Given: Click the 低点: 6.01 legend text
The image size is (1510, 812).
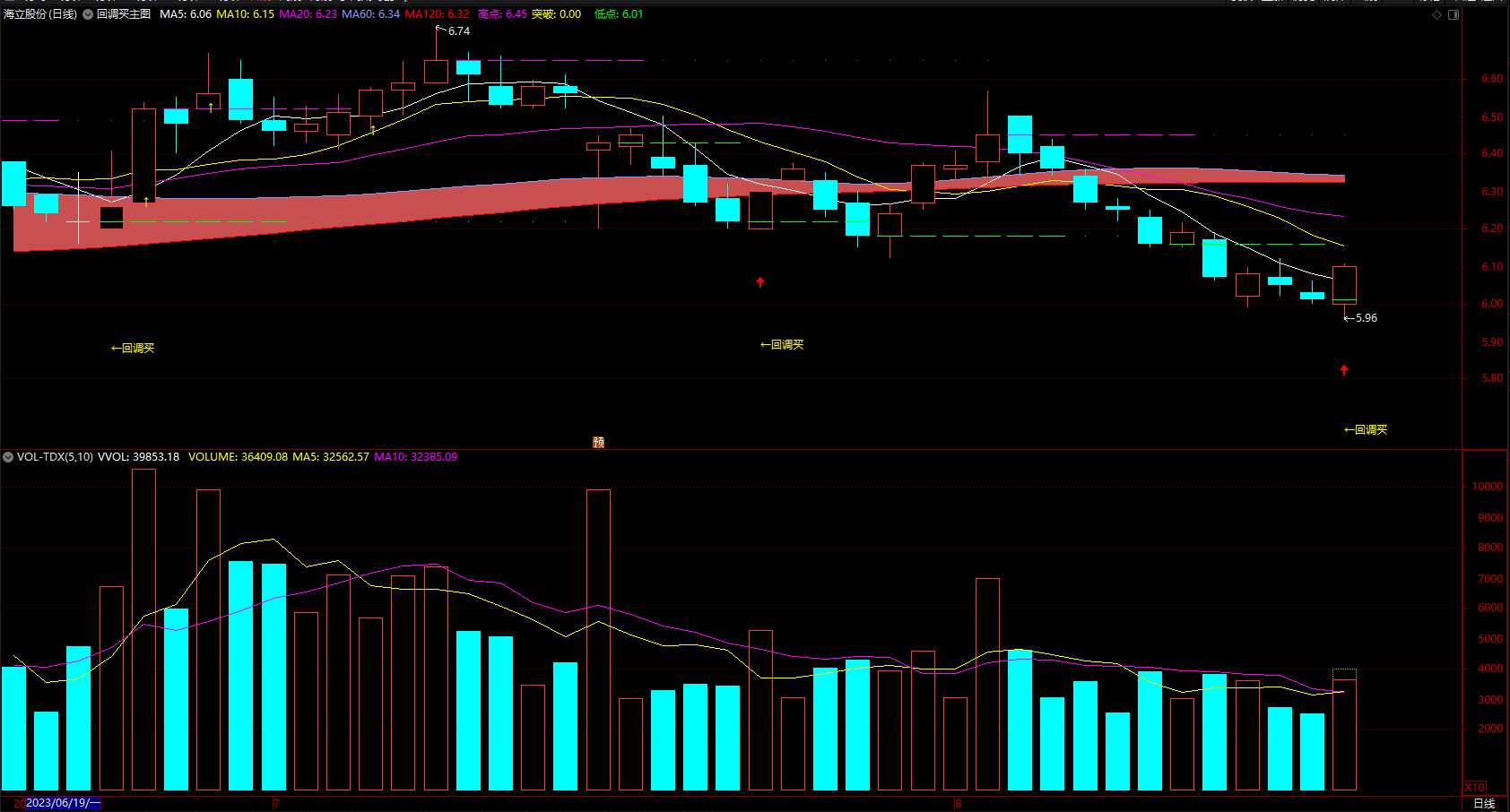Looking at the screenshot, I should [x=619, y=14].
